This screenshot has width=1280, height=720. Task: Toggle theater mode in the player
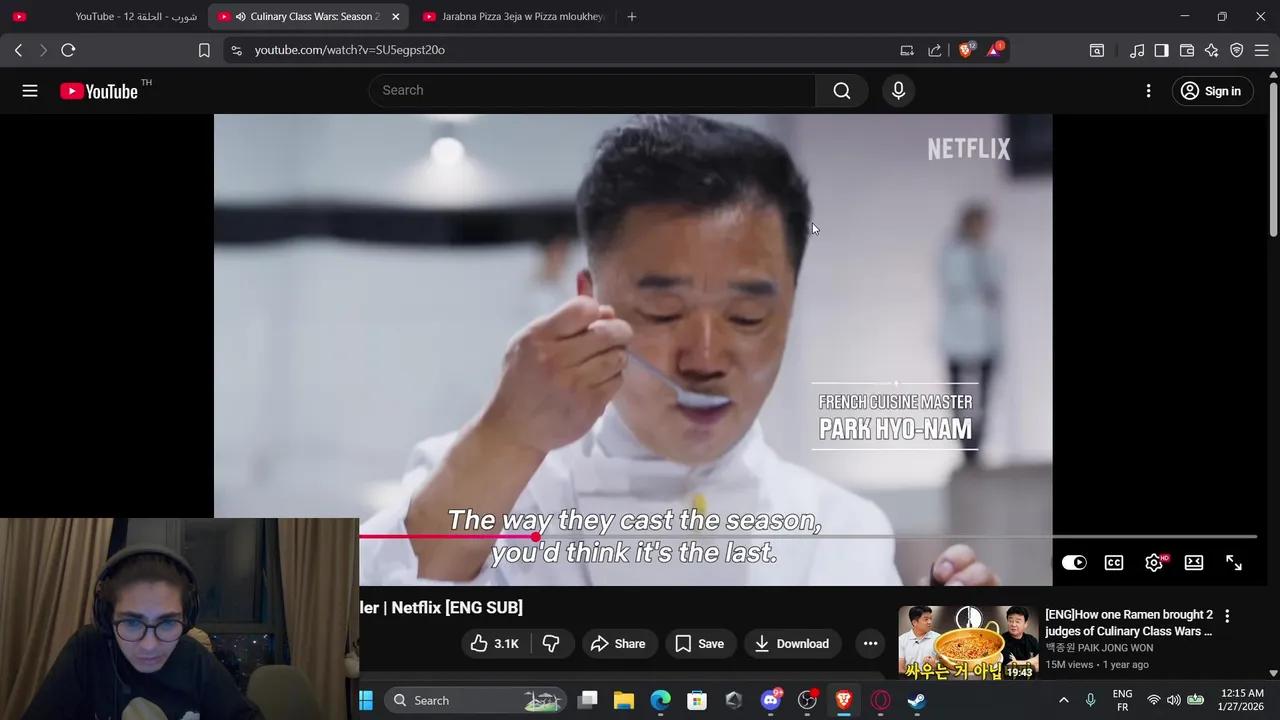click(x=1194, y=563)
